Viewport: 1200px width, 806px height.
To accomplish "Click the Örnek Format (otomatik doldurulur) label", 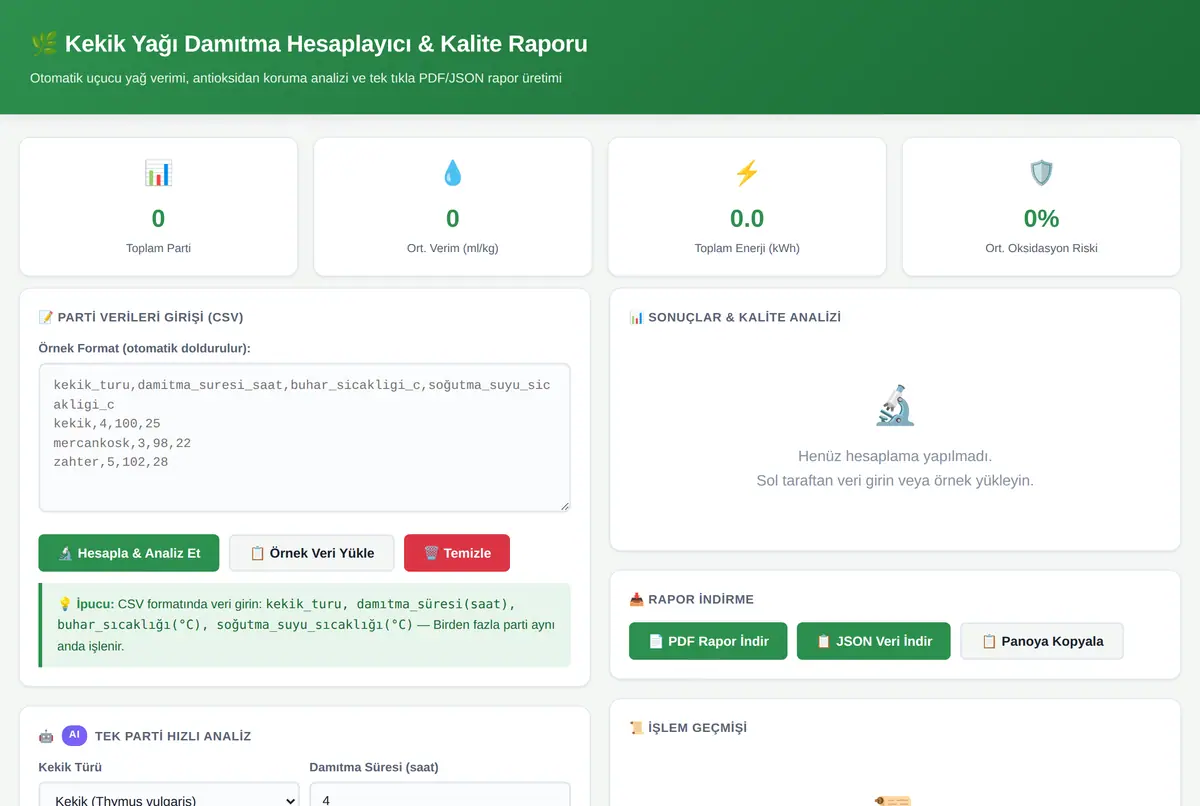I will coord(144,348).
